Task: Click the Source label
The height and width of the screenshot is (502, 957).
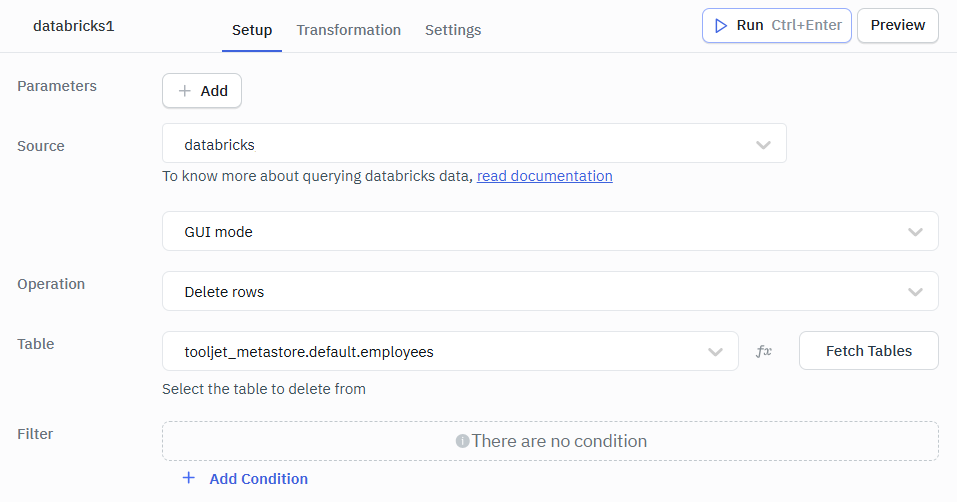Action: tap(41, 146)
